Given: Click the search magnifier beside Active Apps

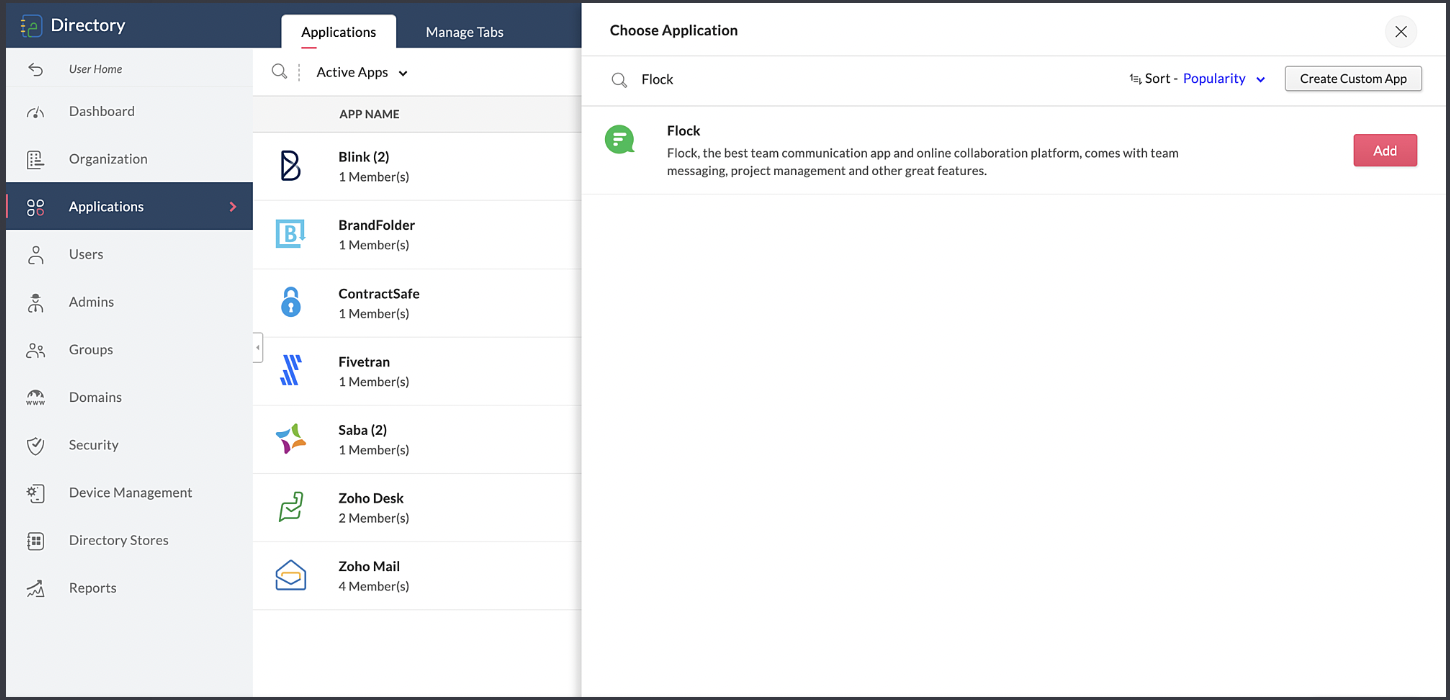Looking at the screenshot, I should click(280, 72).
